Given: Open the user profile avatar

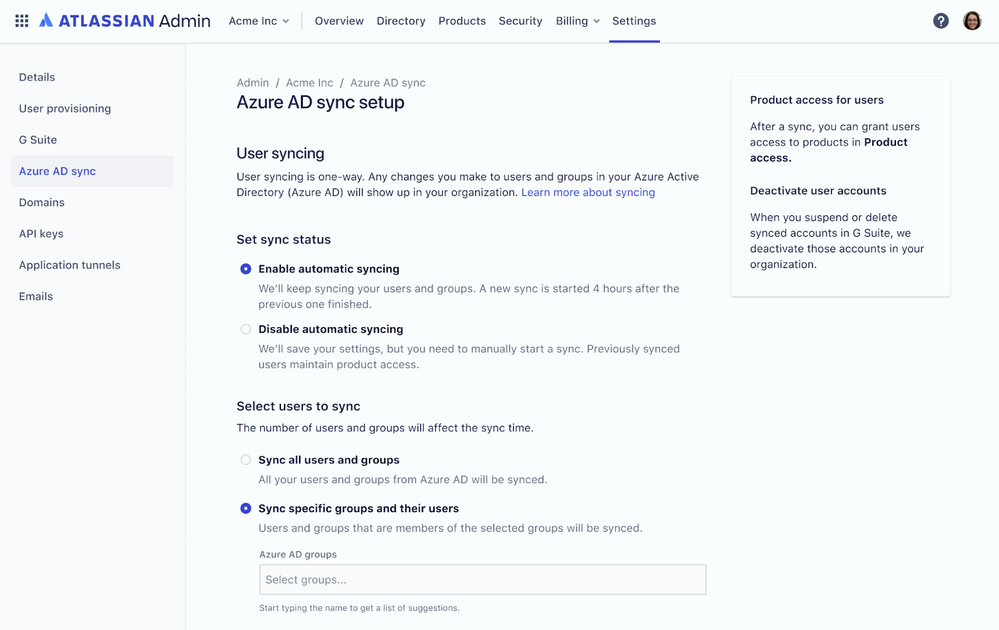Looking at the screenshot, I should point(972,21).
